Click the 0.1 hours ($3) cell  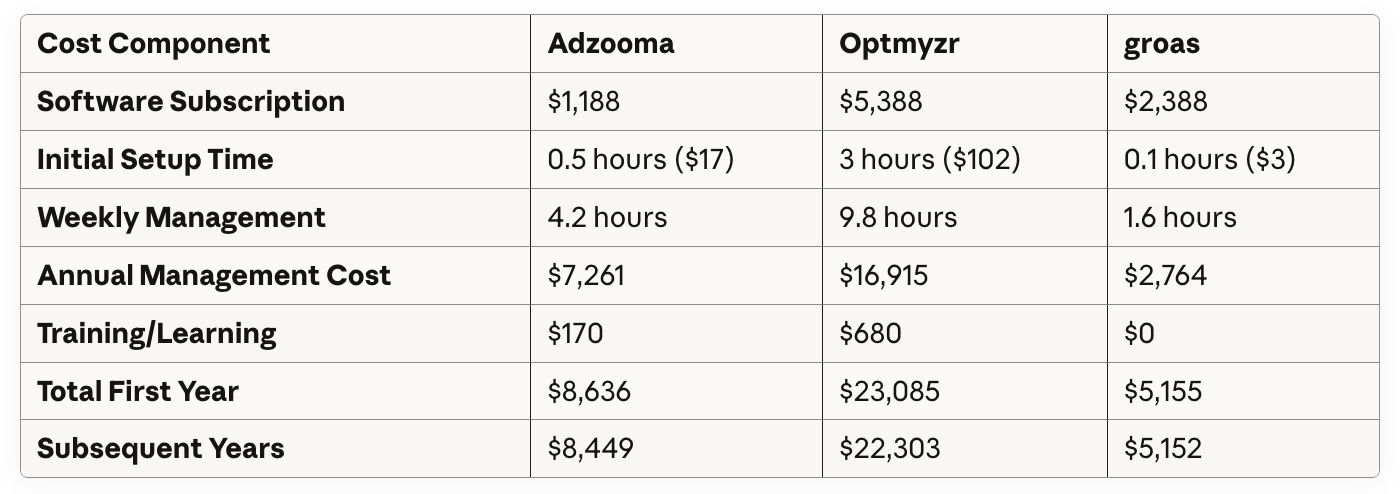(x=1210, y=159)
